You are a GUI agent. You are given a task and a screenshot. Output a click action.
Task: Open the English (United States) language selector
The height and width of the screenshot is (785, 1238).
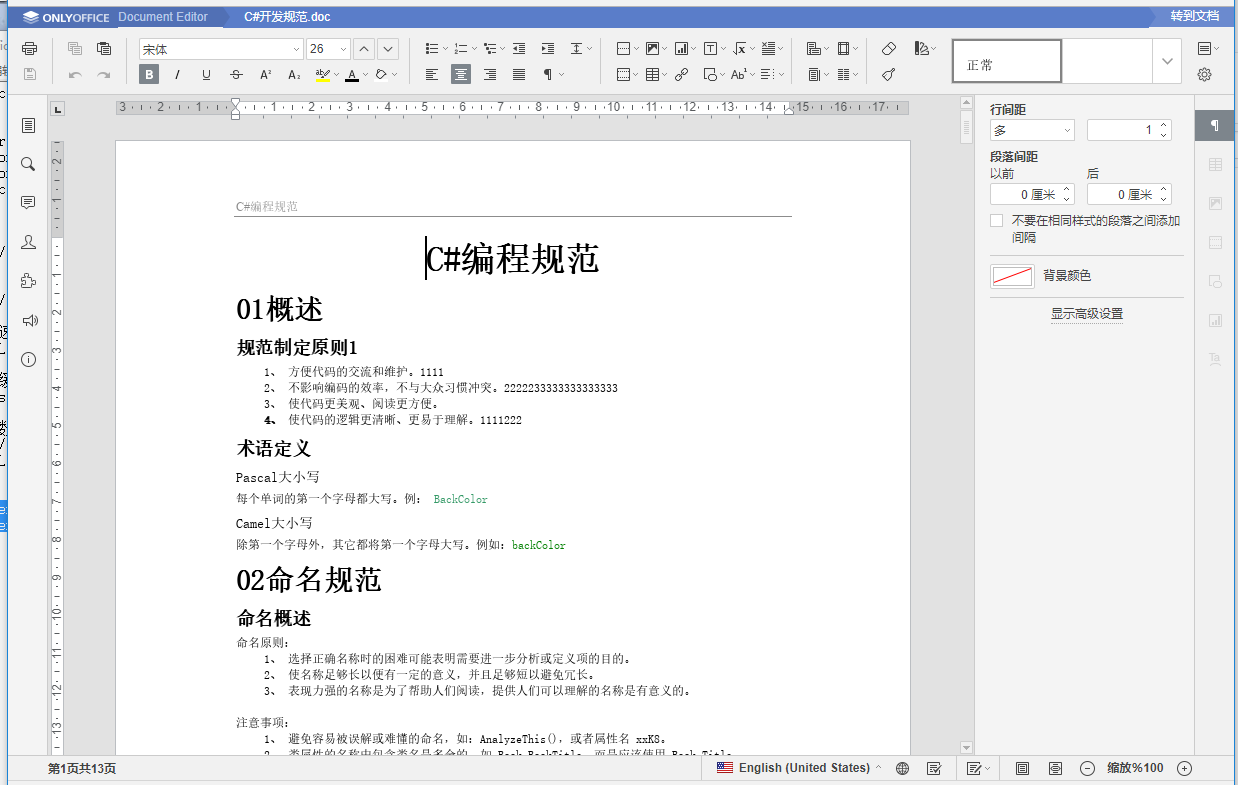pos(800,768)
